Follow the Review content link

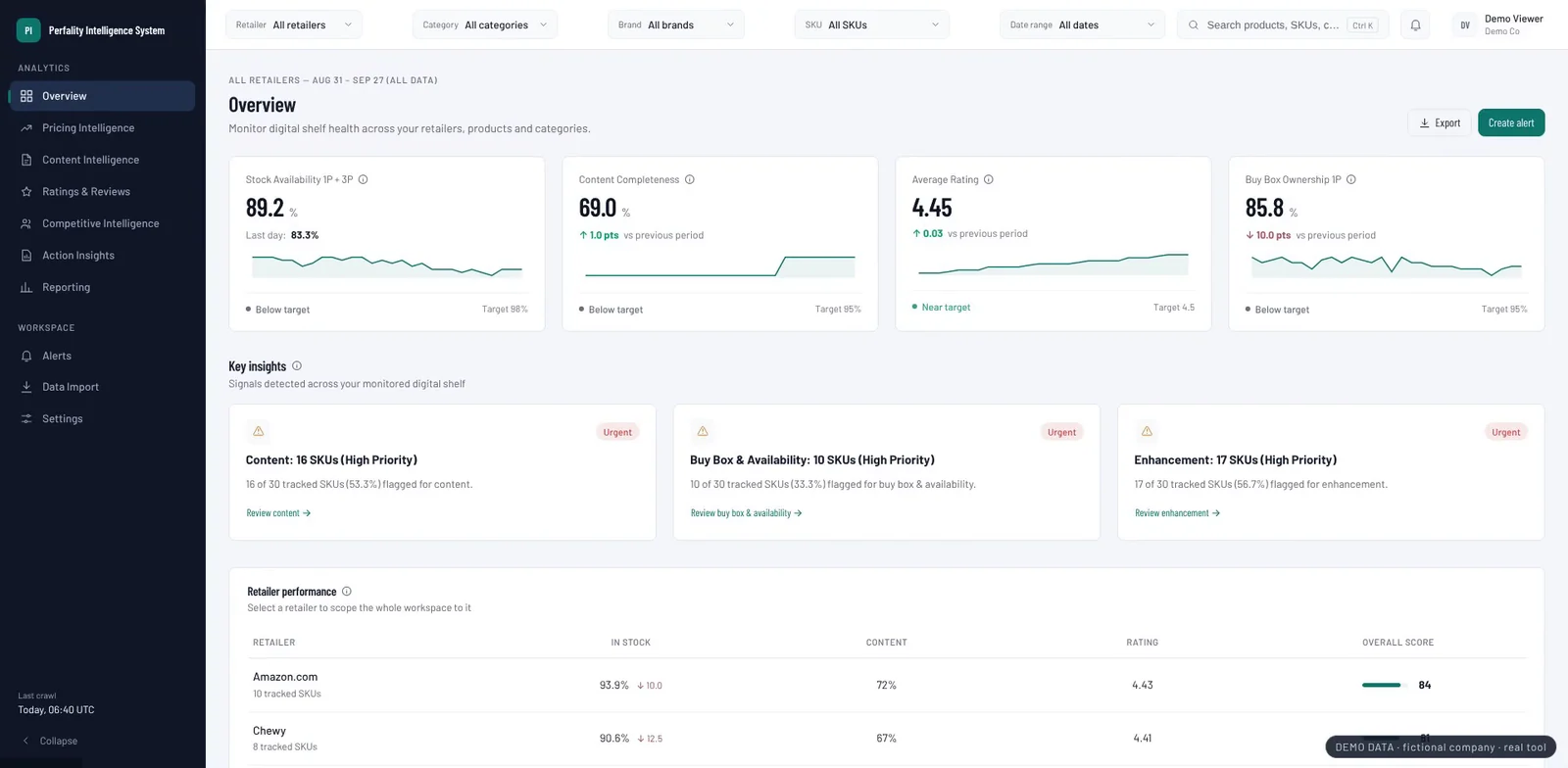pos(278,513)
